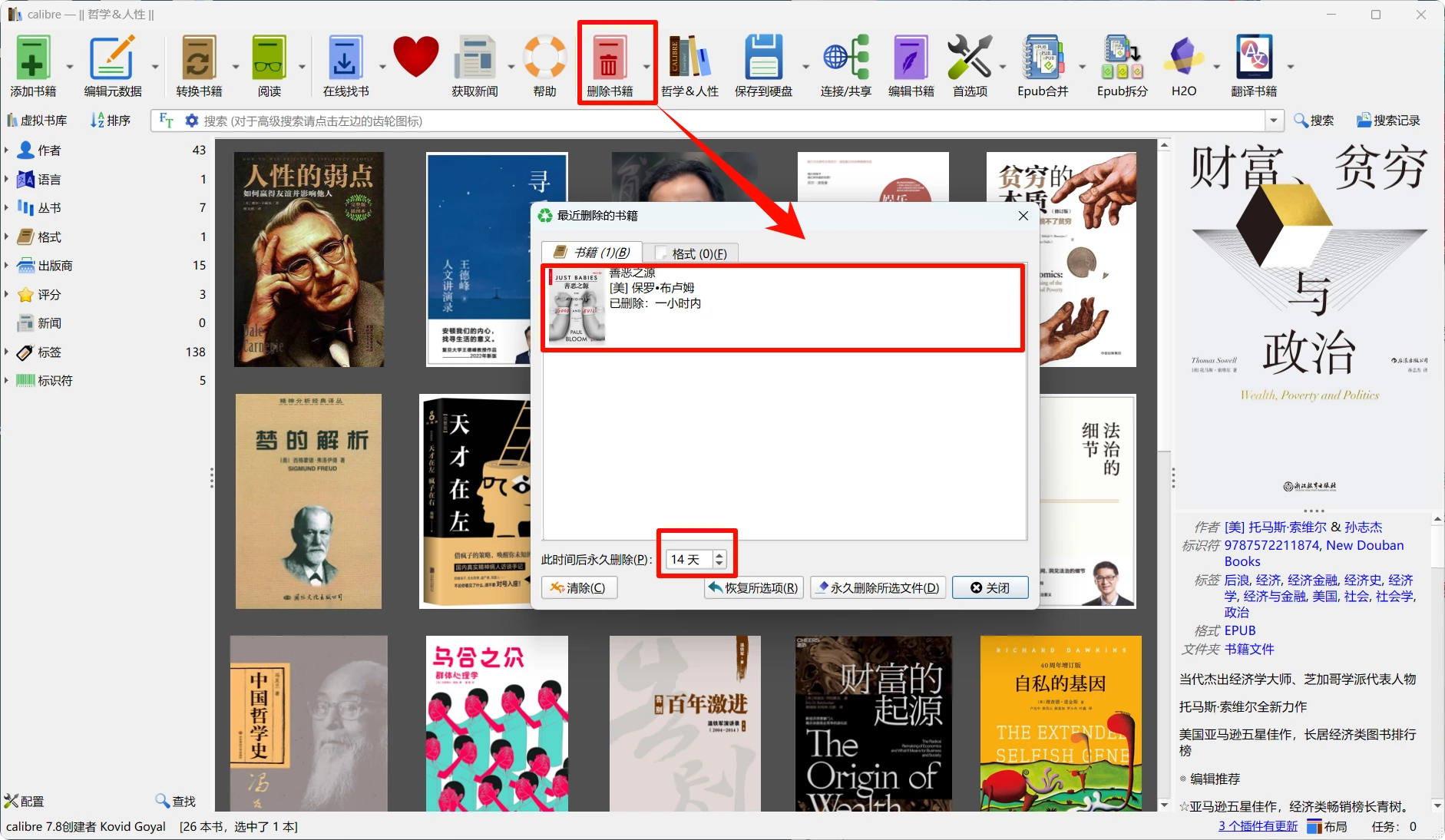1445x840 pixels.
Task: Switch to 格式 (0) tab in dialog
Action: pyautogui.click(x=690, y=253)
